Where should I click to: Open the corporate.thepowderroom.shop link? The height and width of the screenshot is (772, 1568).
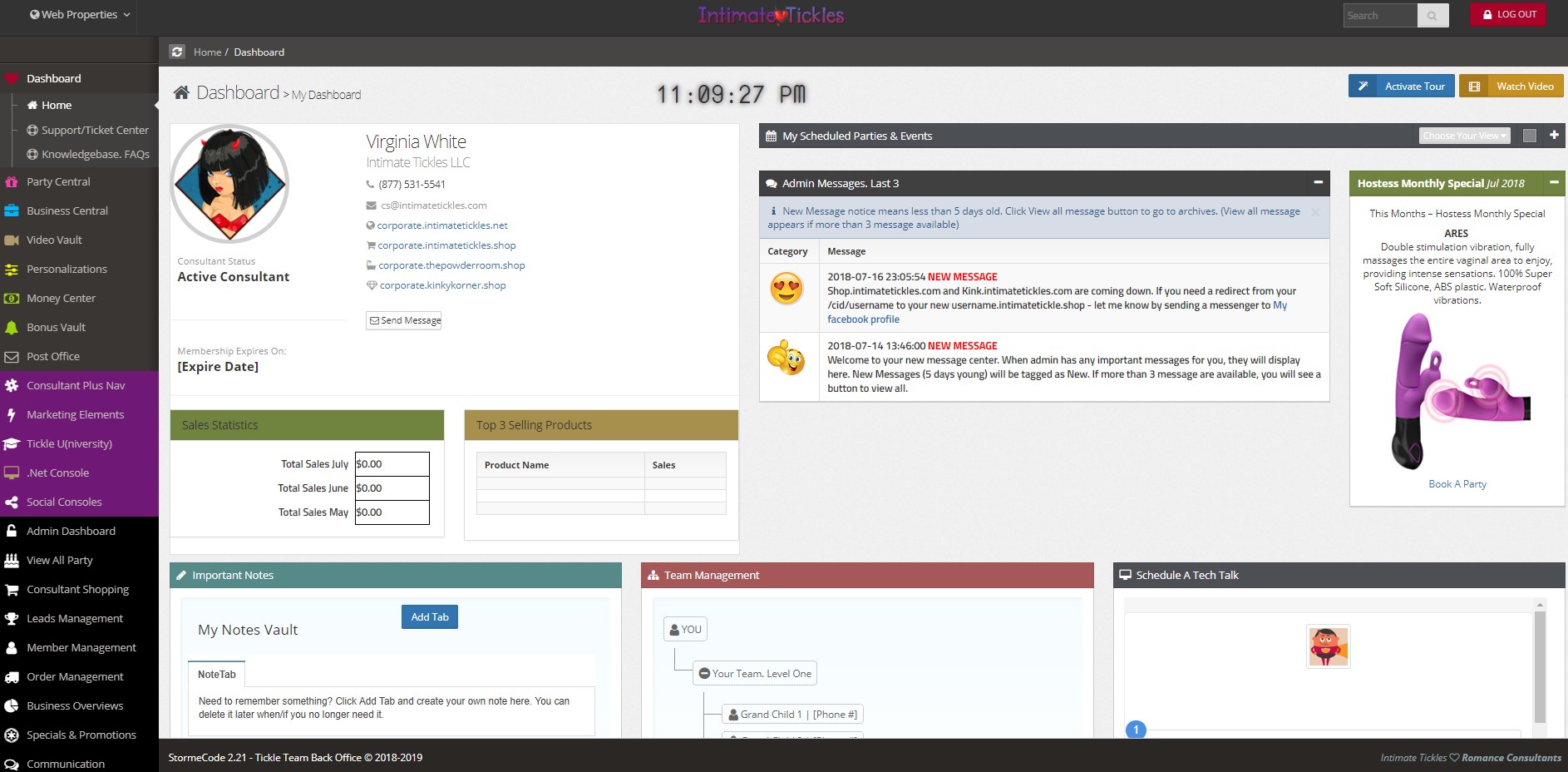point(451,265)
